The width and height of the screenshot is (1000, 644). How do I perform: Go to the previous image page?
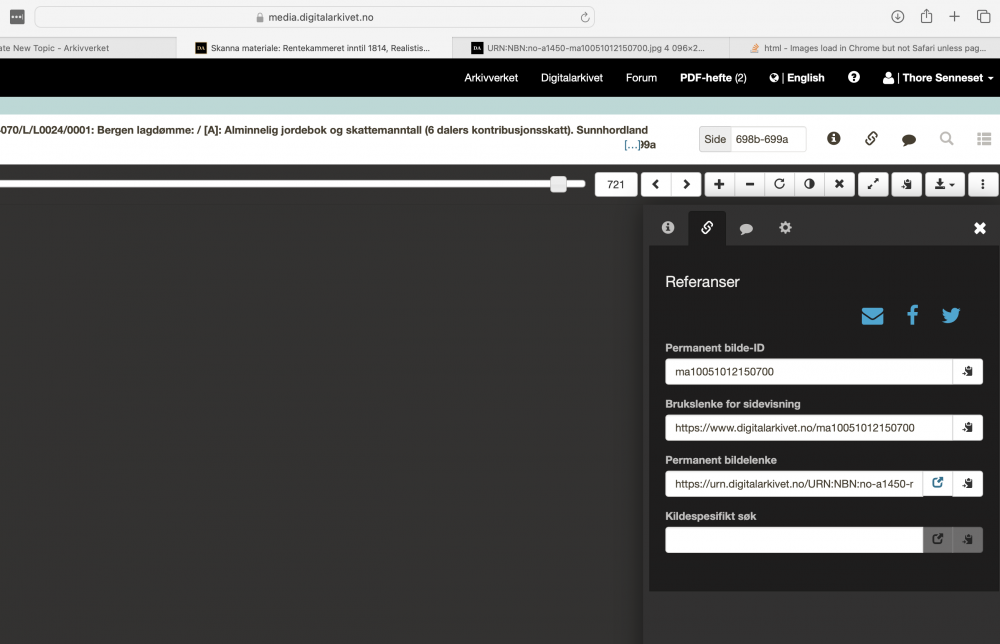(x=656, y=184)
